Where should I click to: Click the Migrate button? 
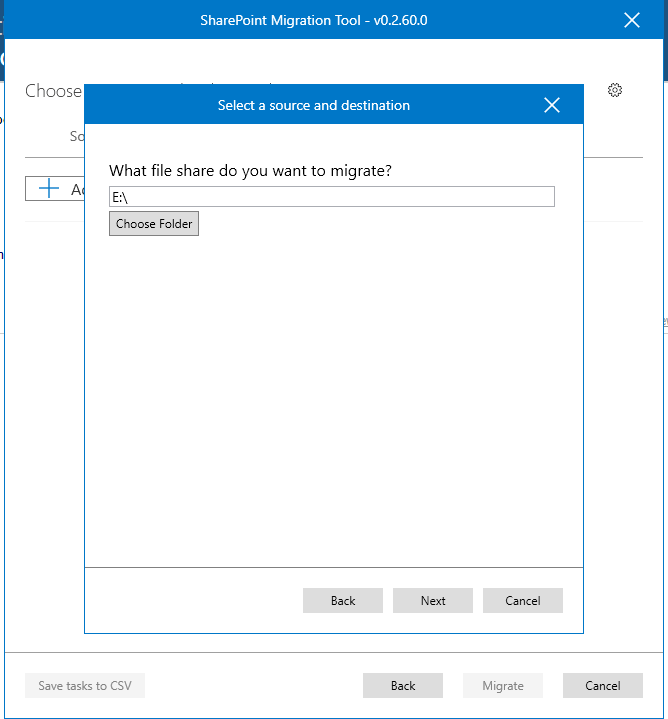[x=502, y=686]
